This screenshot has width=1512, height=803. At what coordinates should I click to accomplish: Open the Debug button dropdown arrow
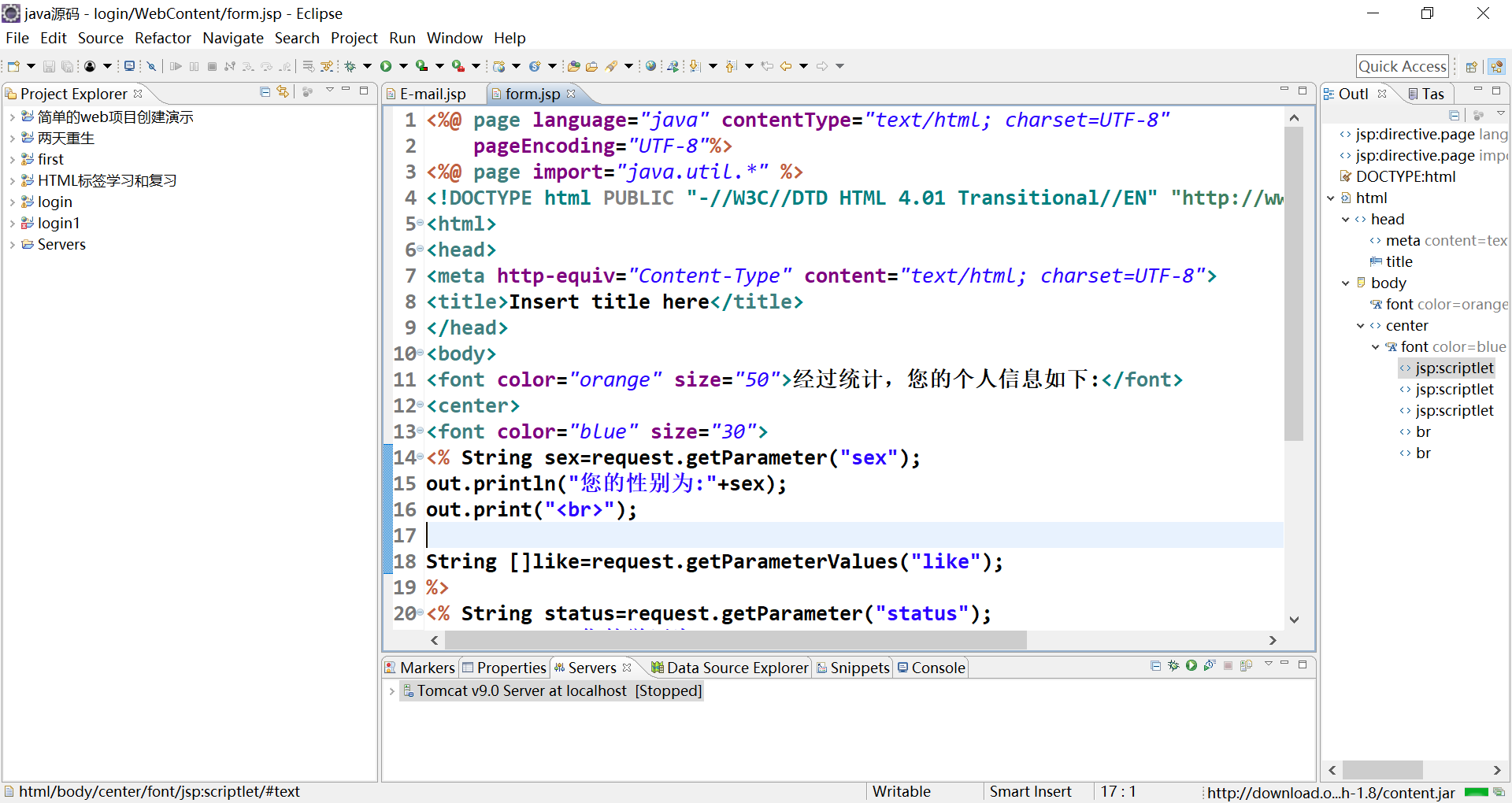(367, 66)
